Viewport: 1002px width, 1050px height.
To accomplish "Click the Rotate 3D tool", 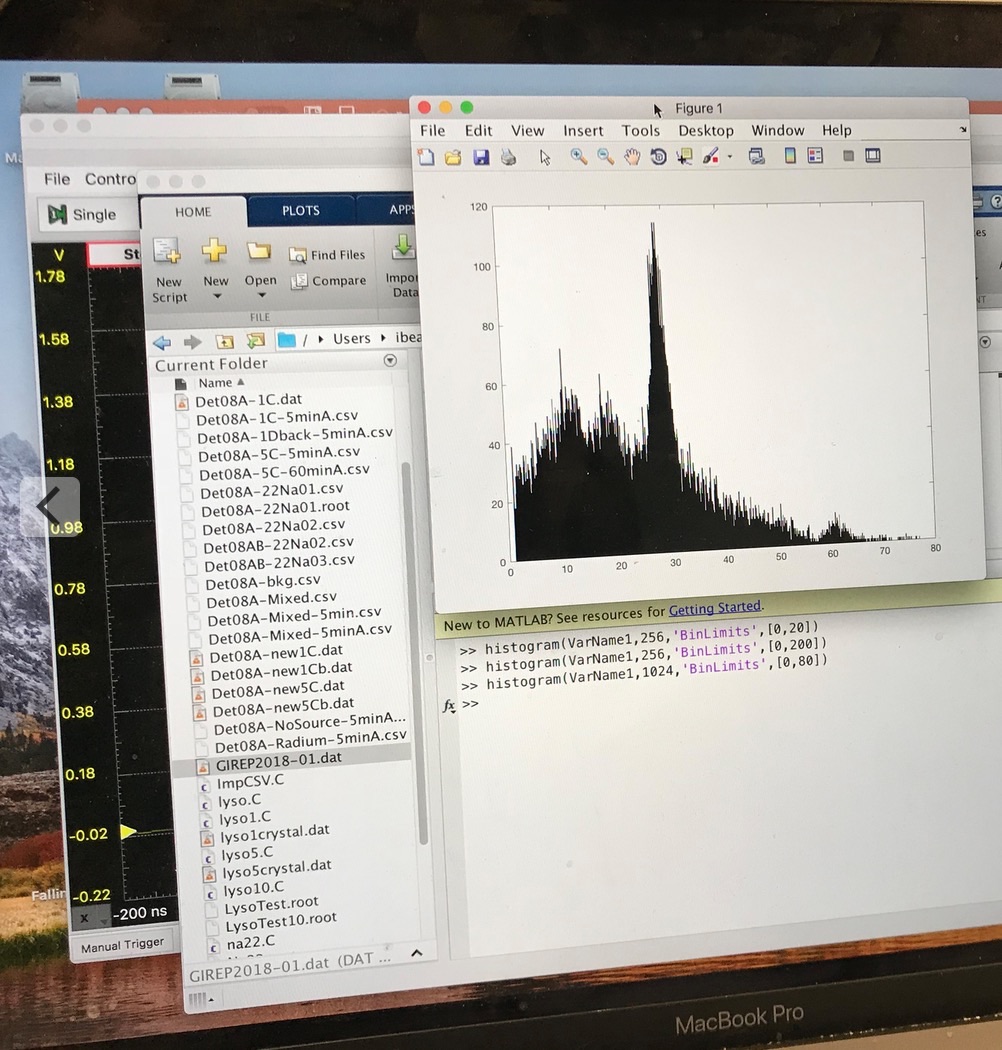I will click(x=658, y=157).
